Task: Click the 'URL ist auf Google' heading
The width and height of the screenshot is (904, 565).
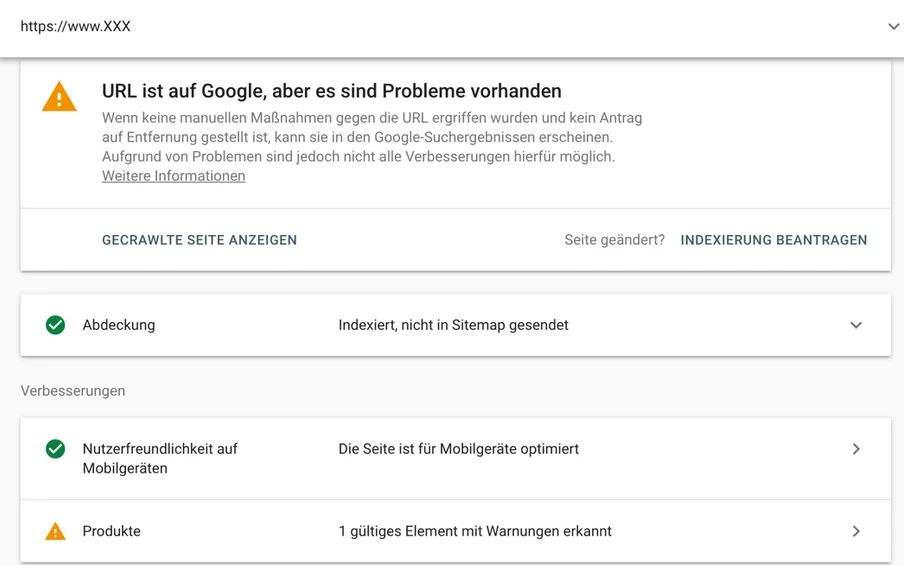Action: click(x=331, y=91)
